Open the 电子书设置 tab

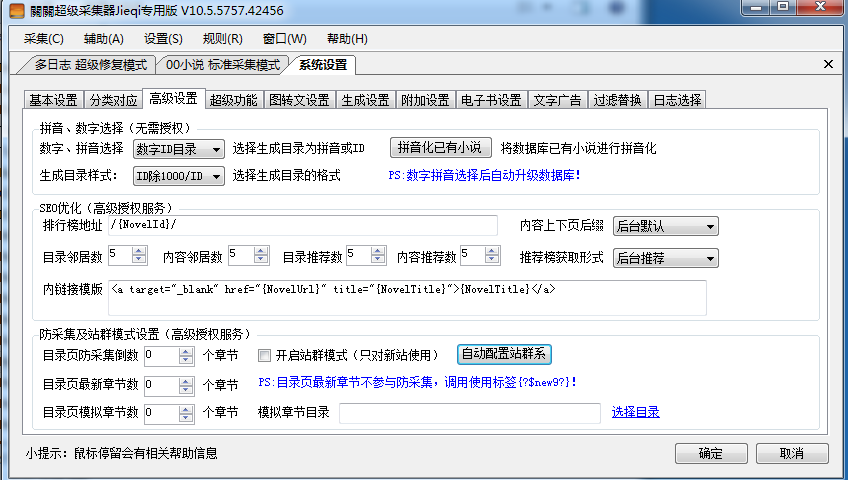point(491,100)
